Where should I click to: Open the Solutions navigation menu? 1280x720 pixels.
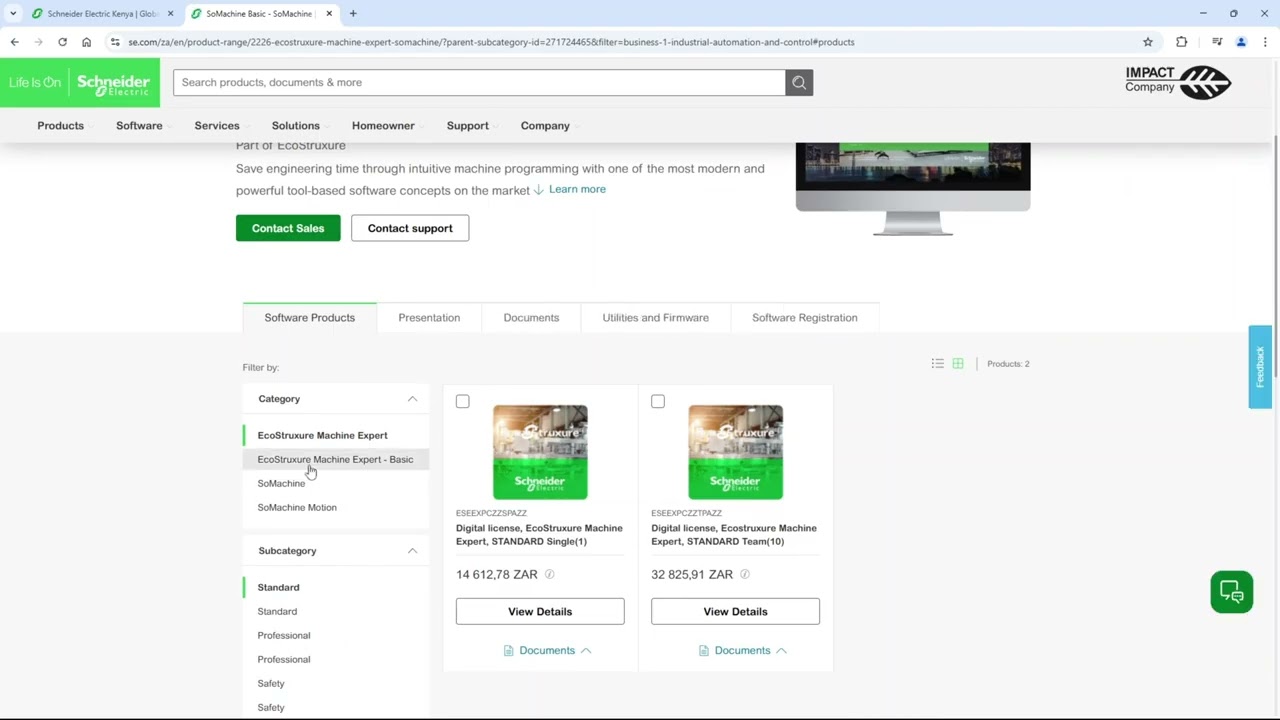296,126
